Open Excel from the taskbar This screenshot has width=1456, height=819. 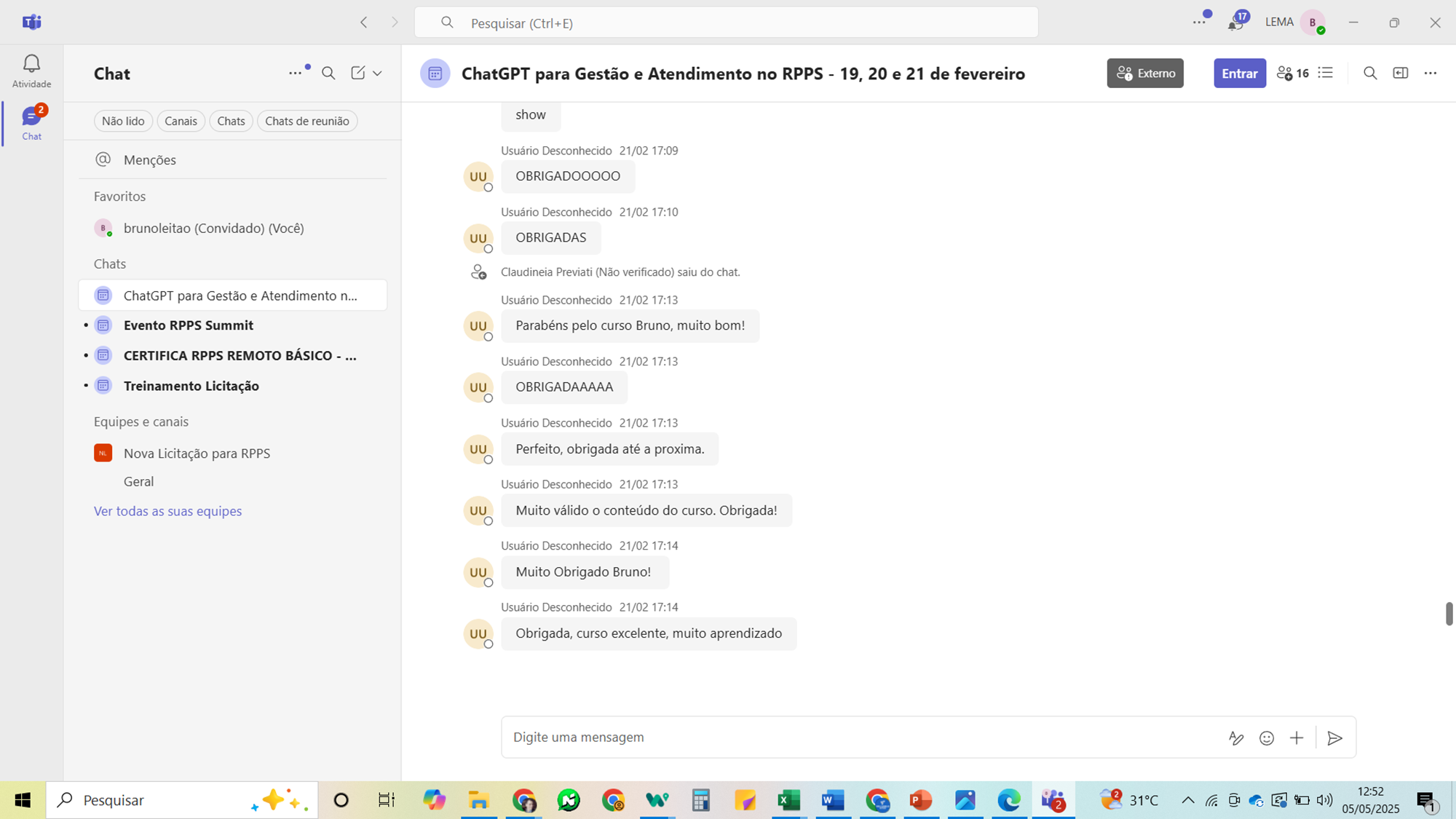[788, 800]
